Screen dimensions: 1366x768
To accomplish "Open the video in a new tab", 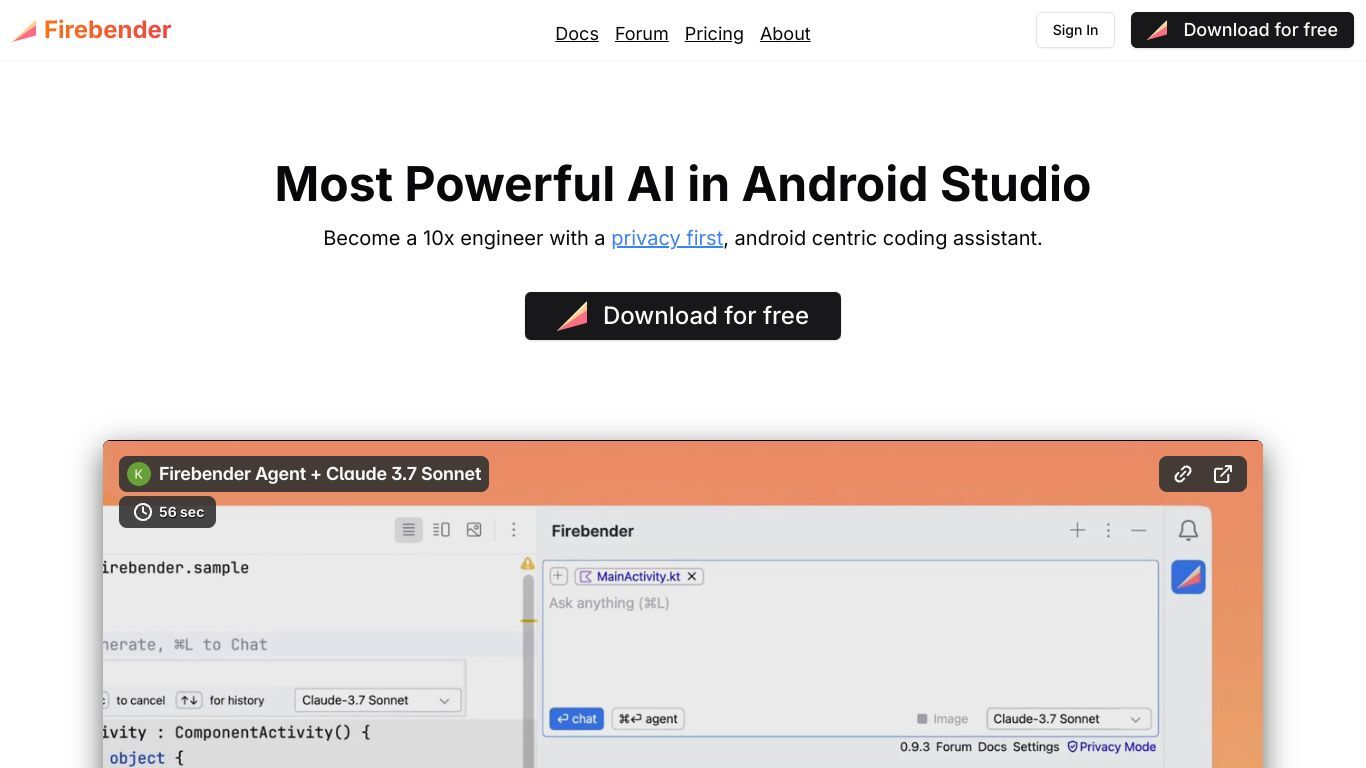I will (1223, 474).
